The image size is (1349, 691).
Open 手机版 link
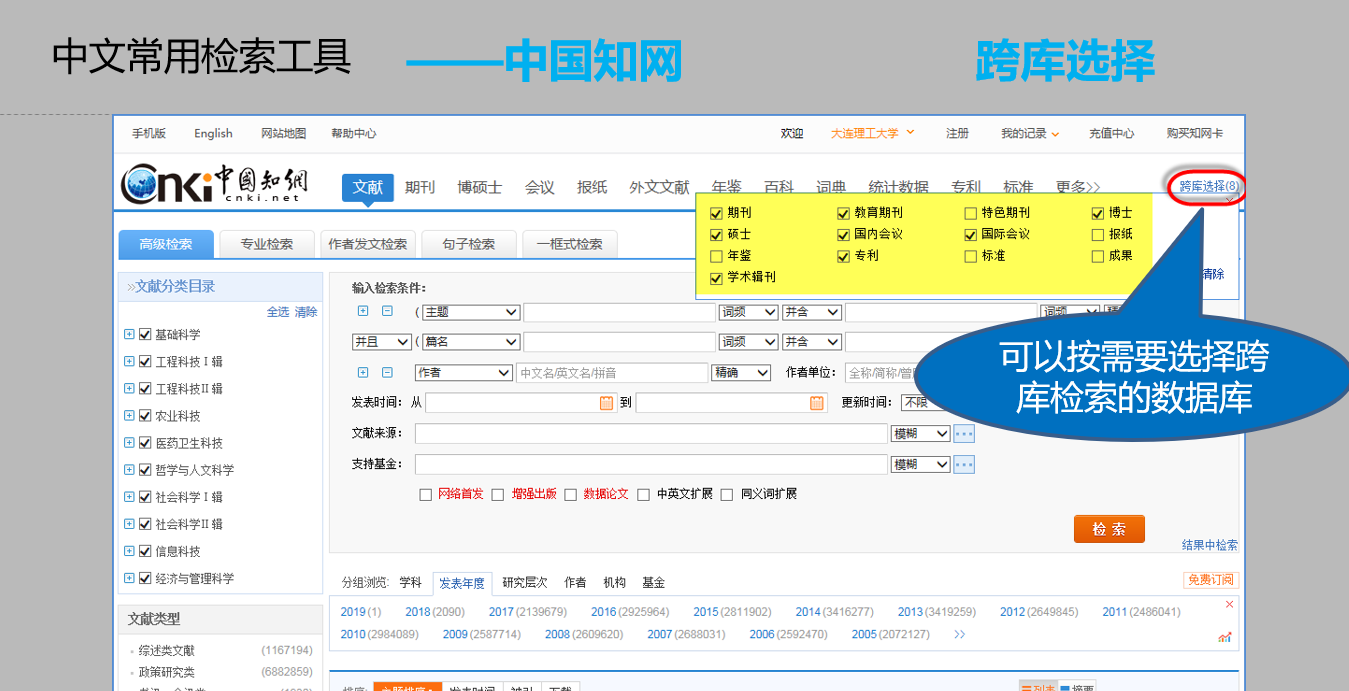tap(149, 133)
